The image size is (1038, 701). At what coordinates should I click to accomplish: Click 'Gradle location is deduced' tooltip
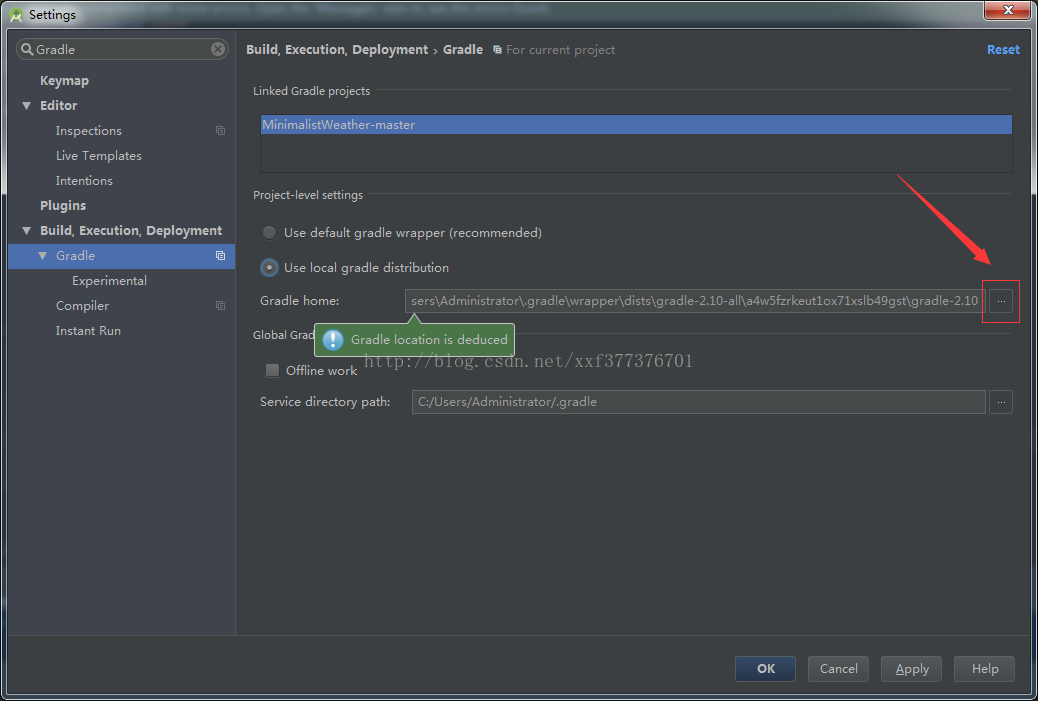click(414, 340)
